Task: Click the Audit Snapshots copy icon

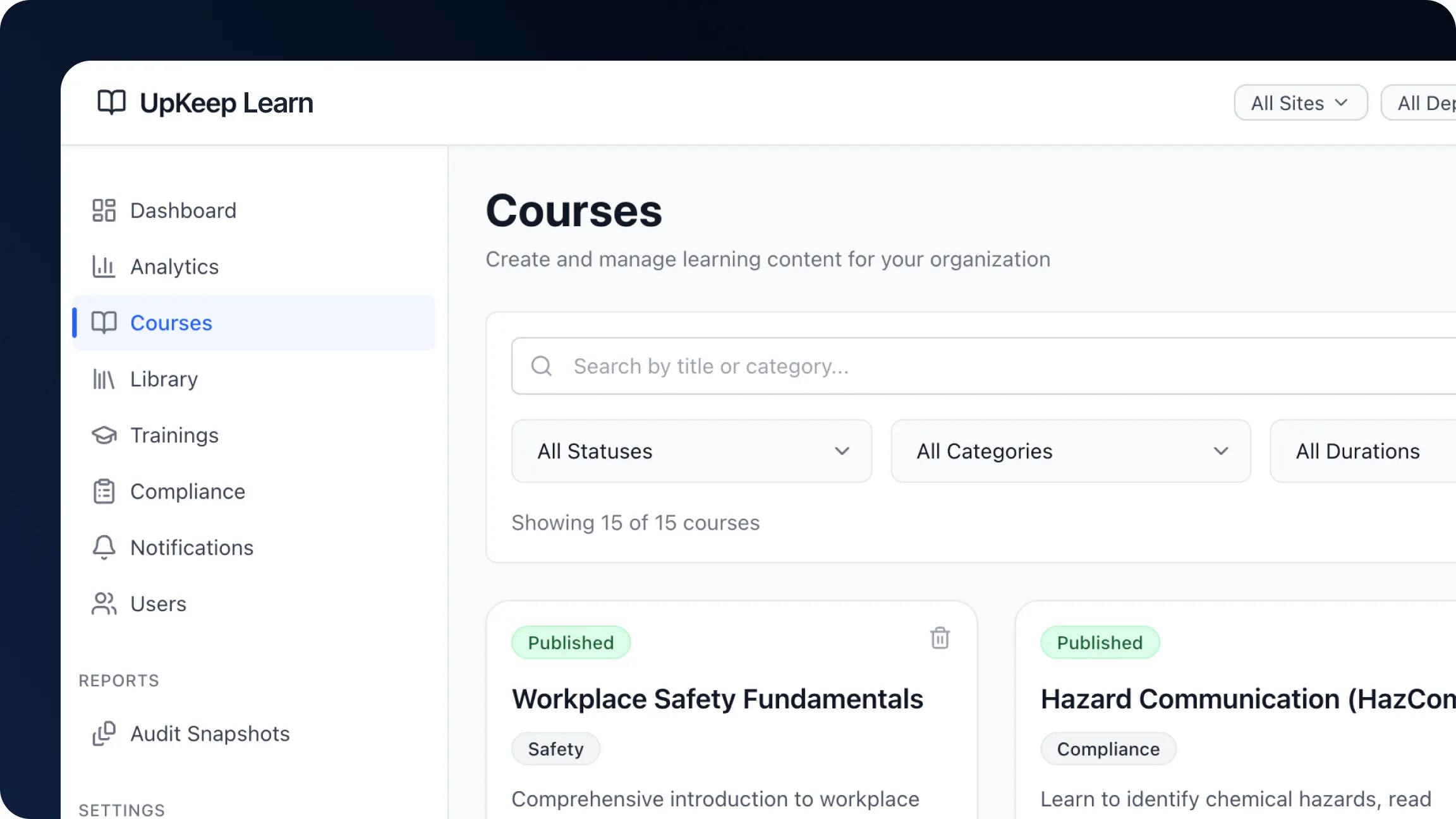Action: [104, 734]
